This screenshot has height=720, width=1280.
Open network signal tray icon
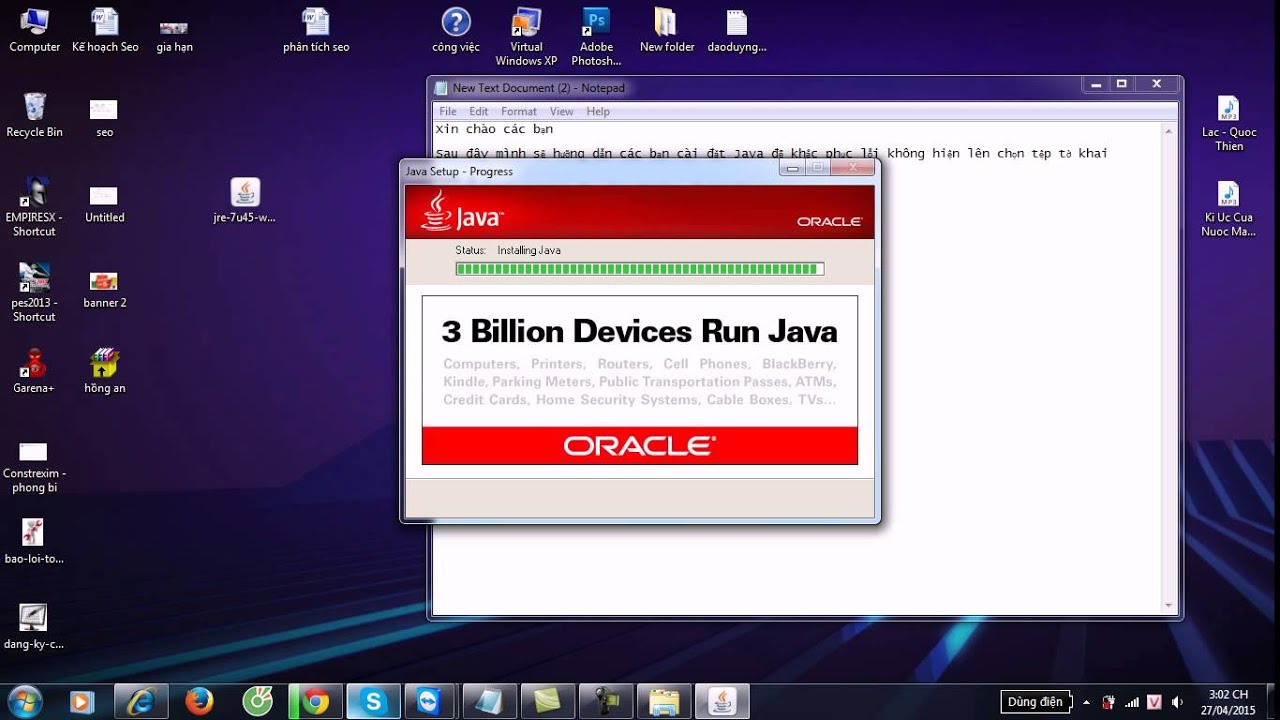pos(1132,702)
